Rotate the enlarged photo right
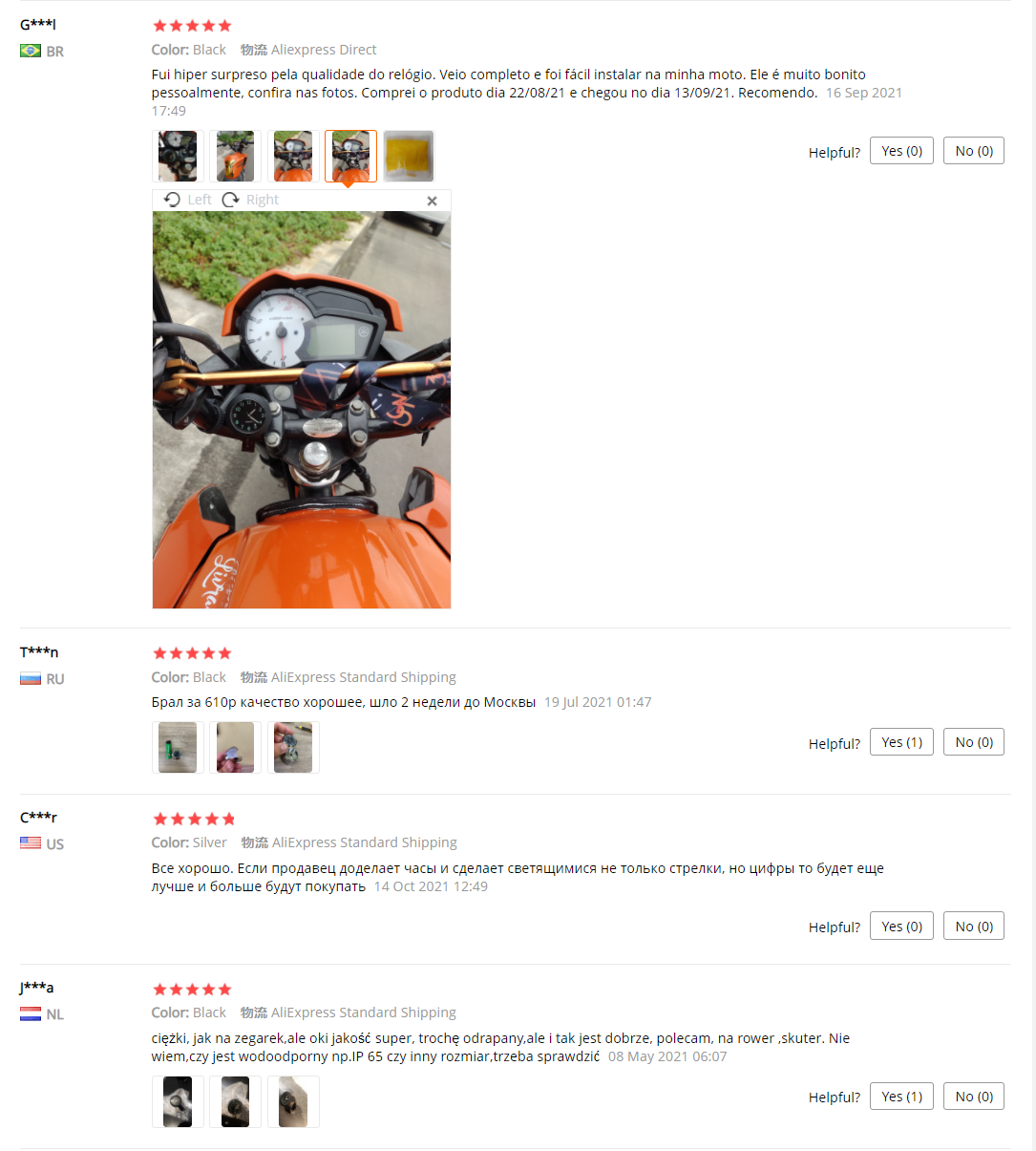 [x=250, y=200]
